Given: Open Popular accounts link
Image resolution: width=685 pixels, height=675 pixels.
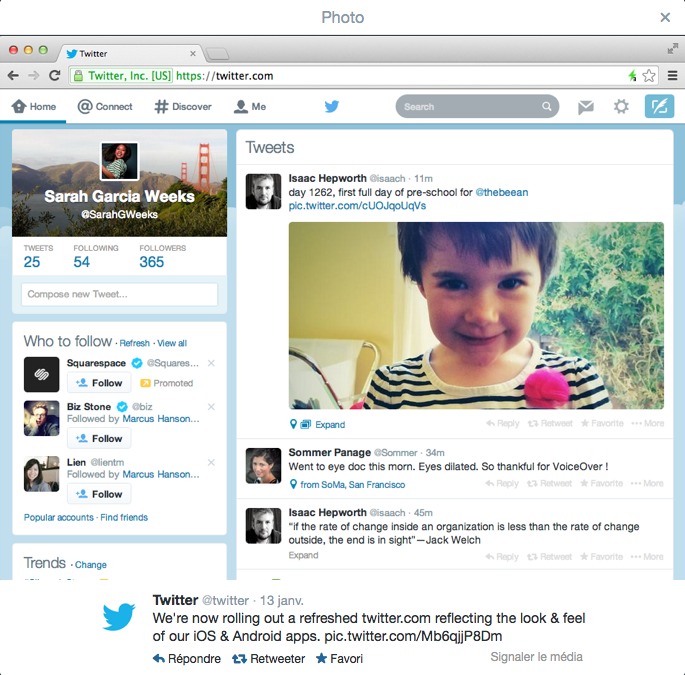Looking at the screenshot, I should click(59, 517).
